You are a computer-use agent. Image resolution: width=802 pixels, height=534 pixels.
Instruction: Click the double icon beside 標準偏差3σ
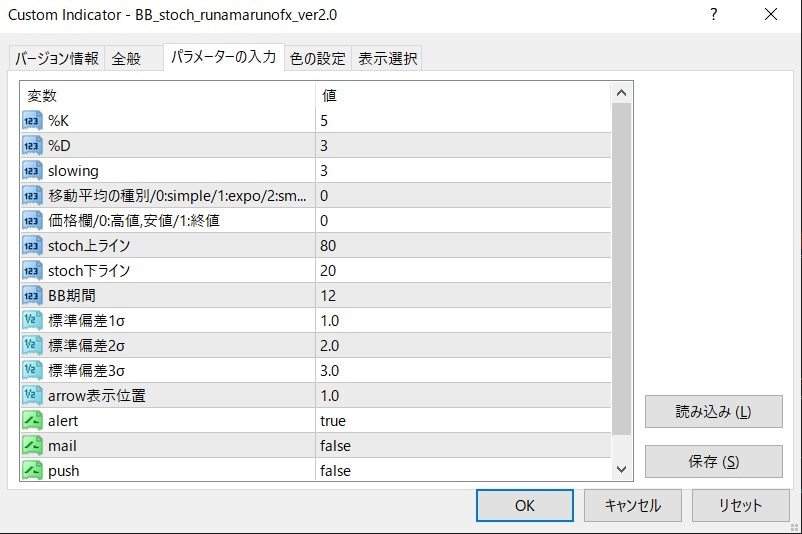[32, 371]
